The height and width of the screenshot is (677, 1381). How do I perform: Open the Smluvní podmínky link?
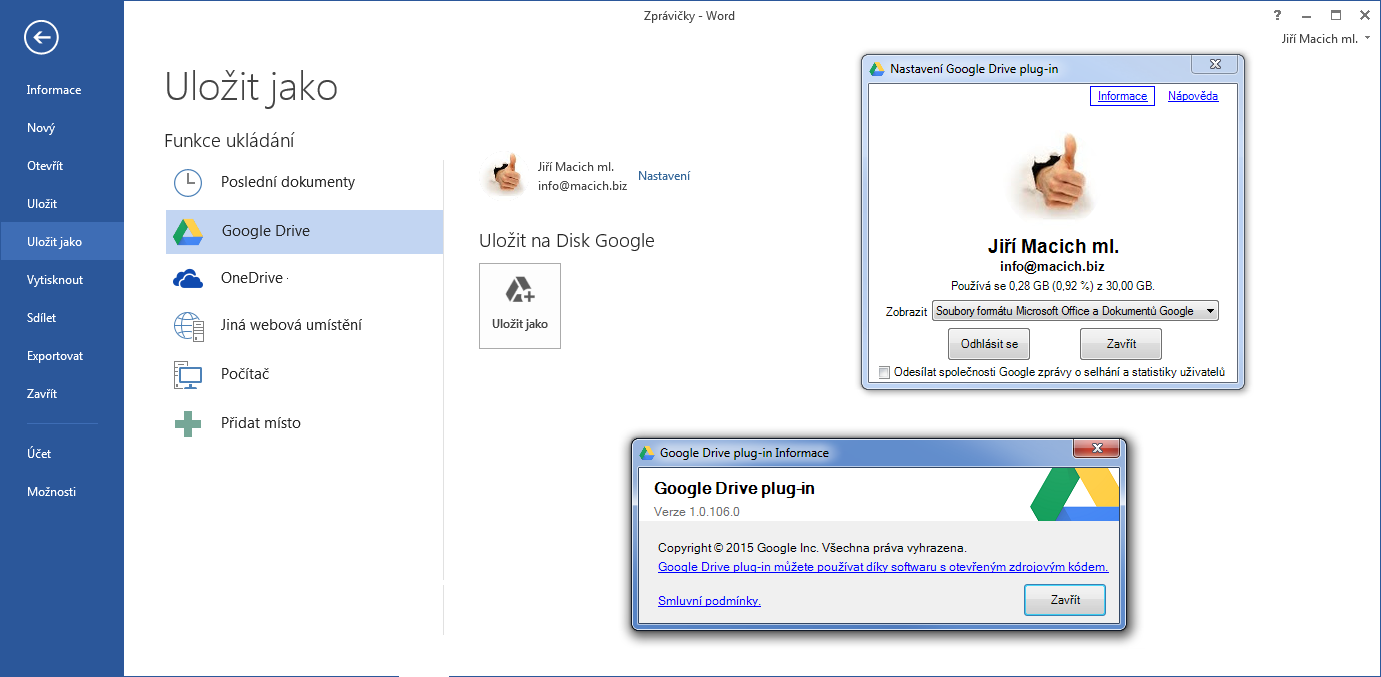pyautogui.click(x=708, y=600)
